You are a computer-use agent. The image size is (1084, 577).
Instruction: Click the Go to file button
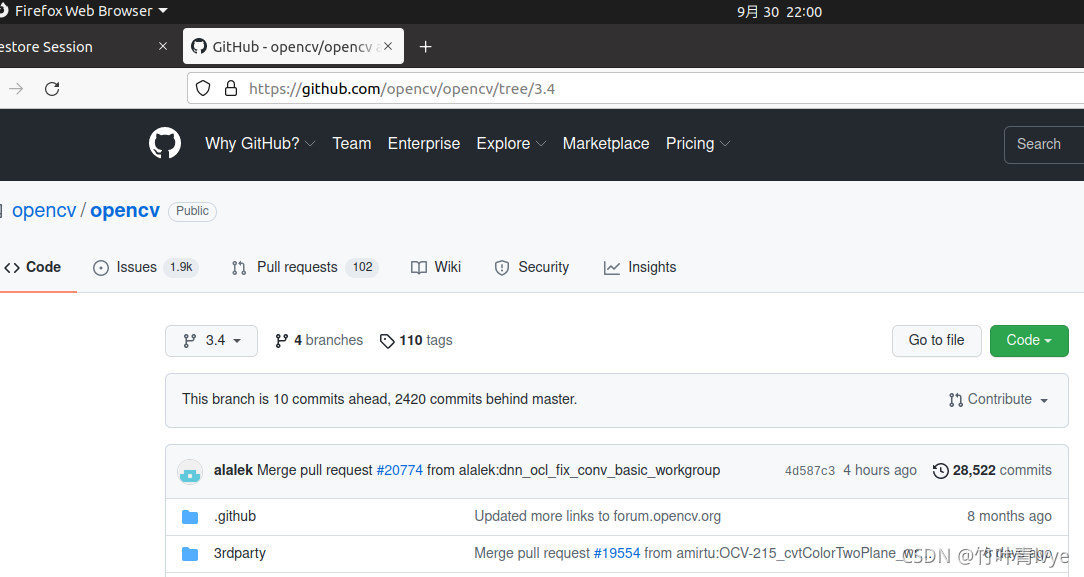pos(937,341)
